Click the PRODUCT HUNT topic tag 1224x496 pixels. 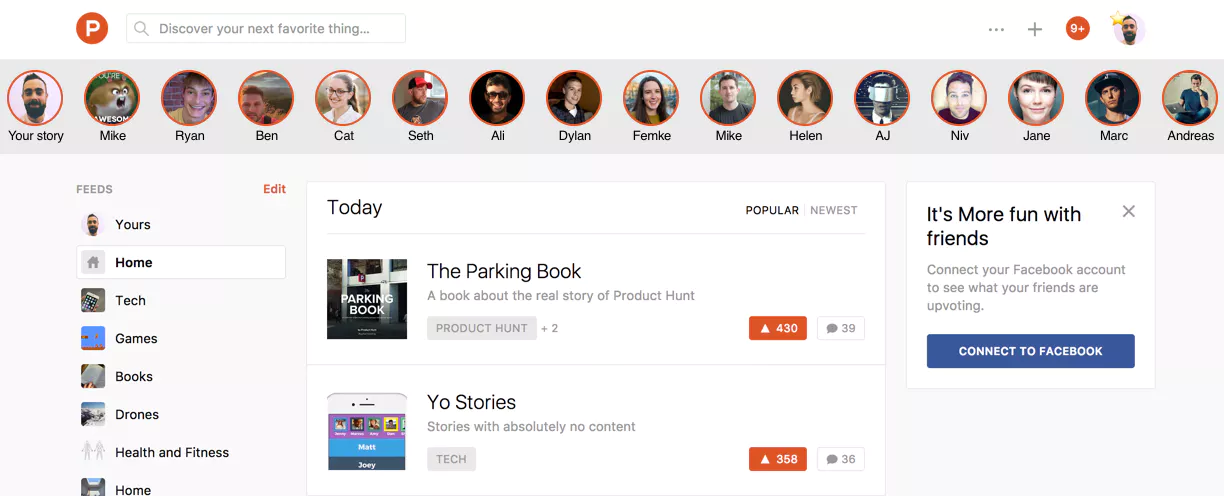[482, 328]
